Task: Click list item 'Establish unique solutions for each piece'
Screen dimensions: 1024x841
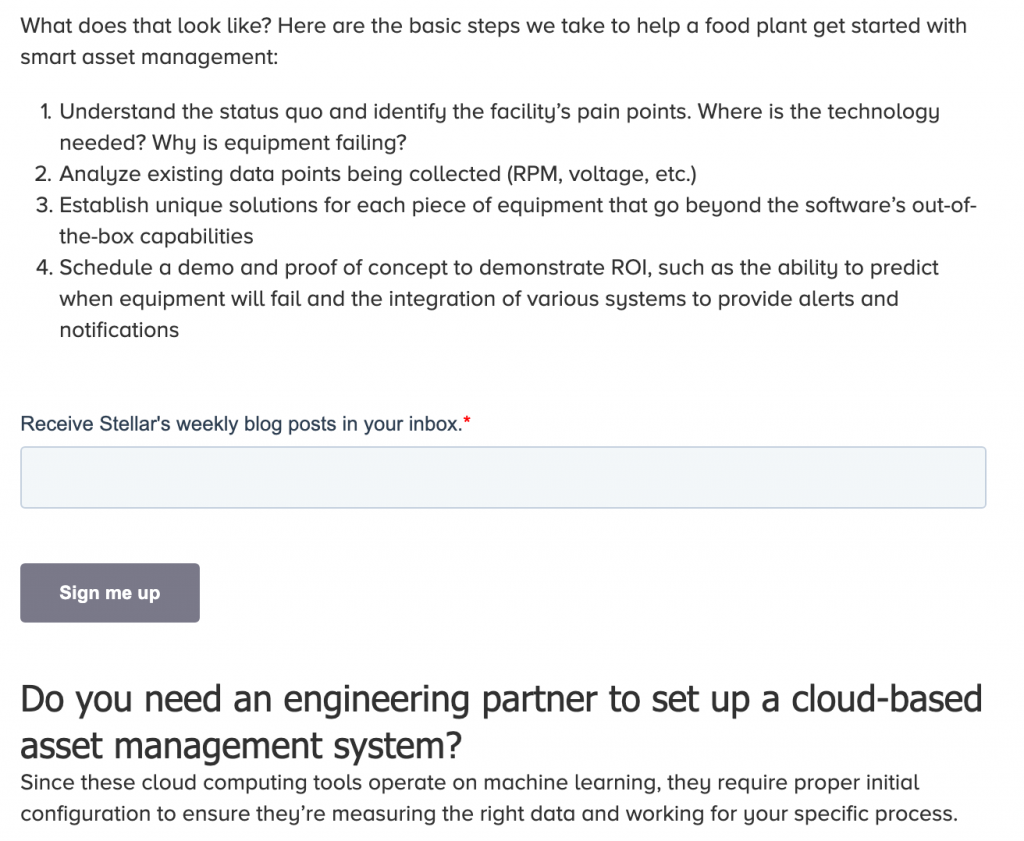Action: [x=517, y=221]
